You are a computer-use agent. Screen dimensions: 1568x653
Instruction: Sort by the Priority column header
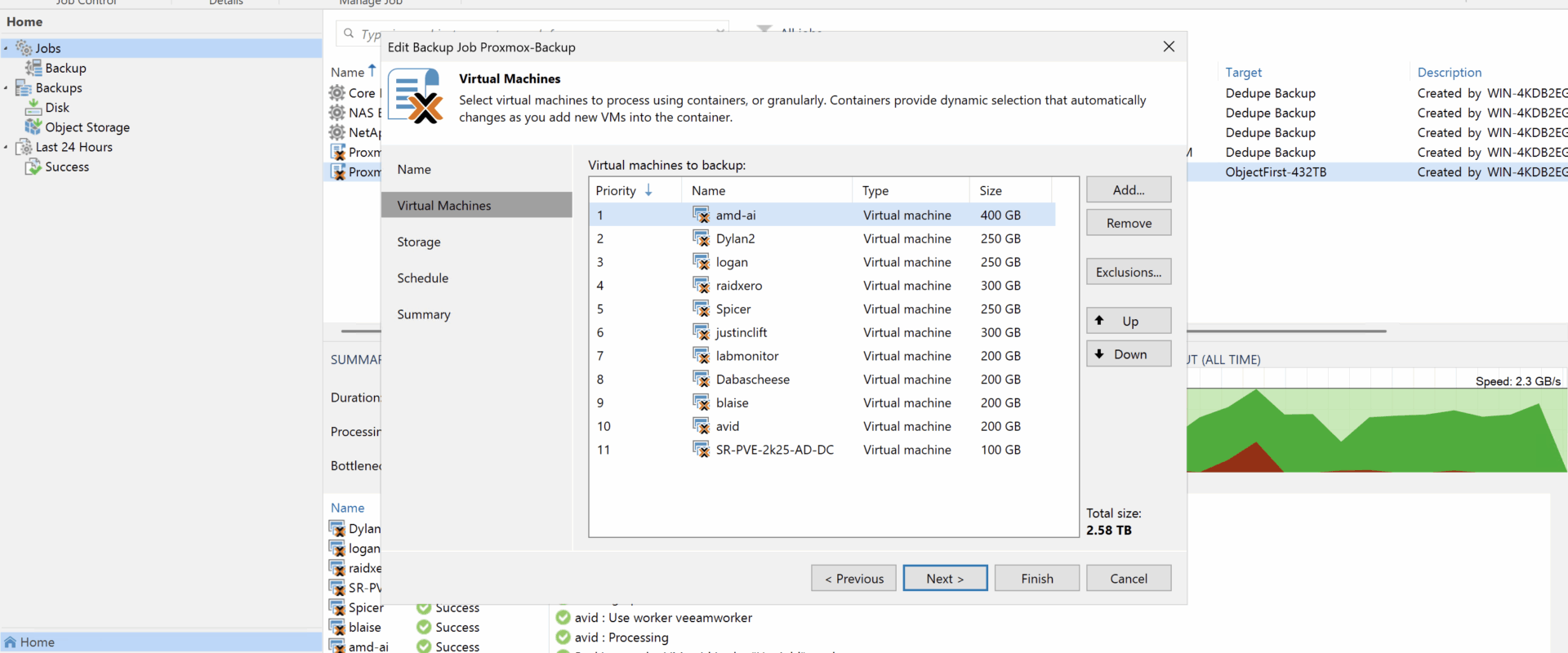(635, 190)
